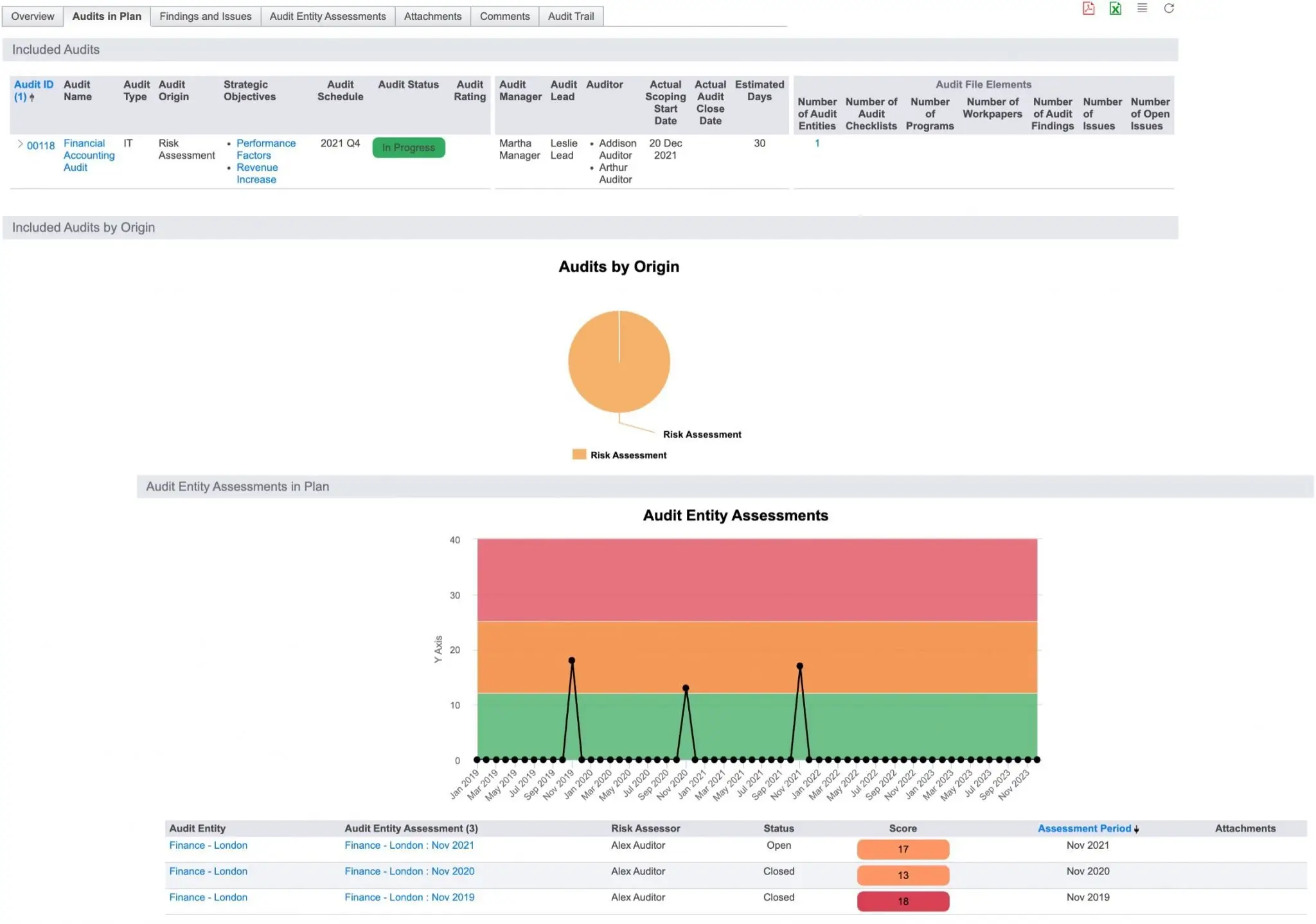Viewport: 1316px width, 924px height.
Task: Export the report to Excel
Action: click(1116, 8)
